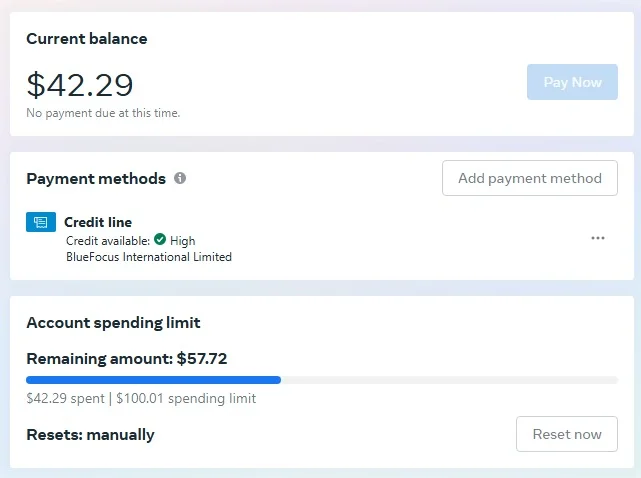Click the High credit availability text

(182, 241)
